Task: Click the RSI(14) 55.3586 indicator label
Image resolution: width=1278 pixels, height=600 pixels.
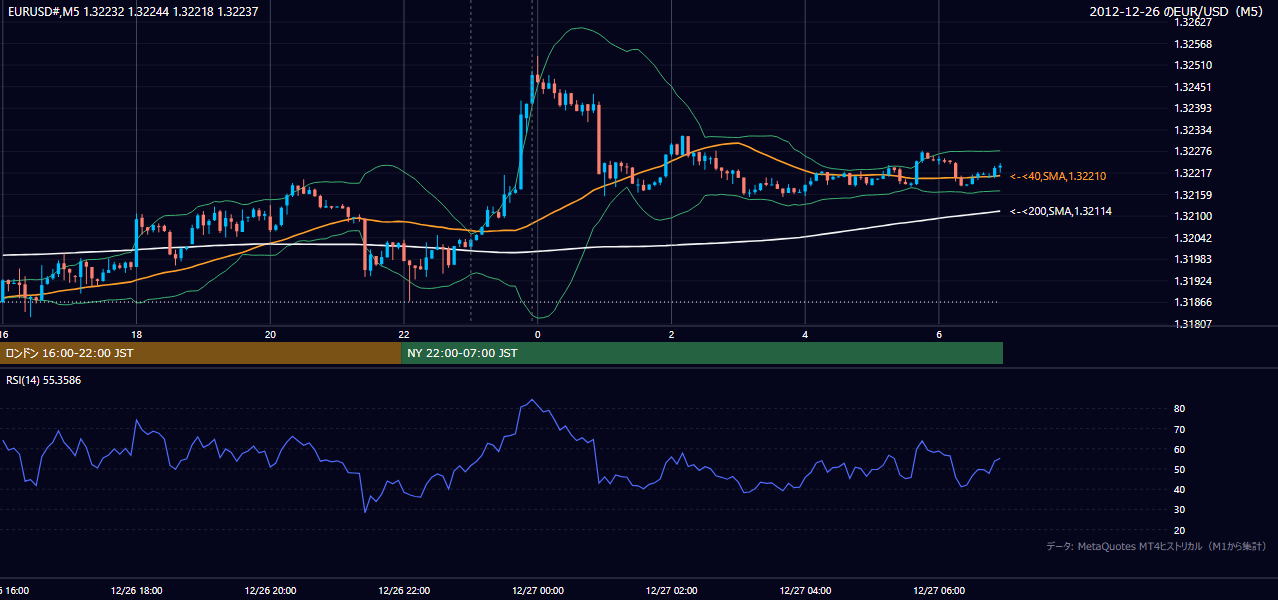Action: click(43, 380)
